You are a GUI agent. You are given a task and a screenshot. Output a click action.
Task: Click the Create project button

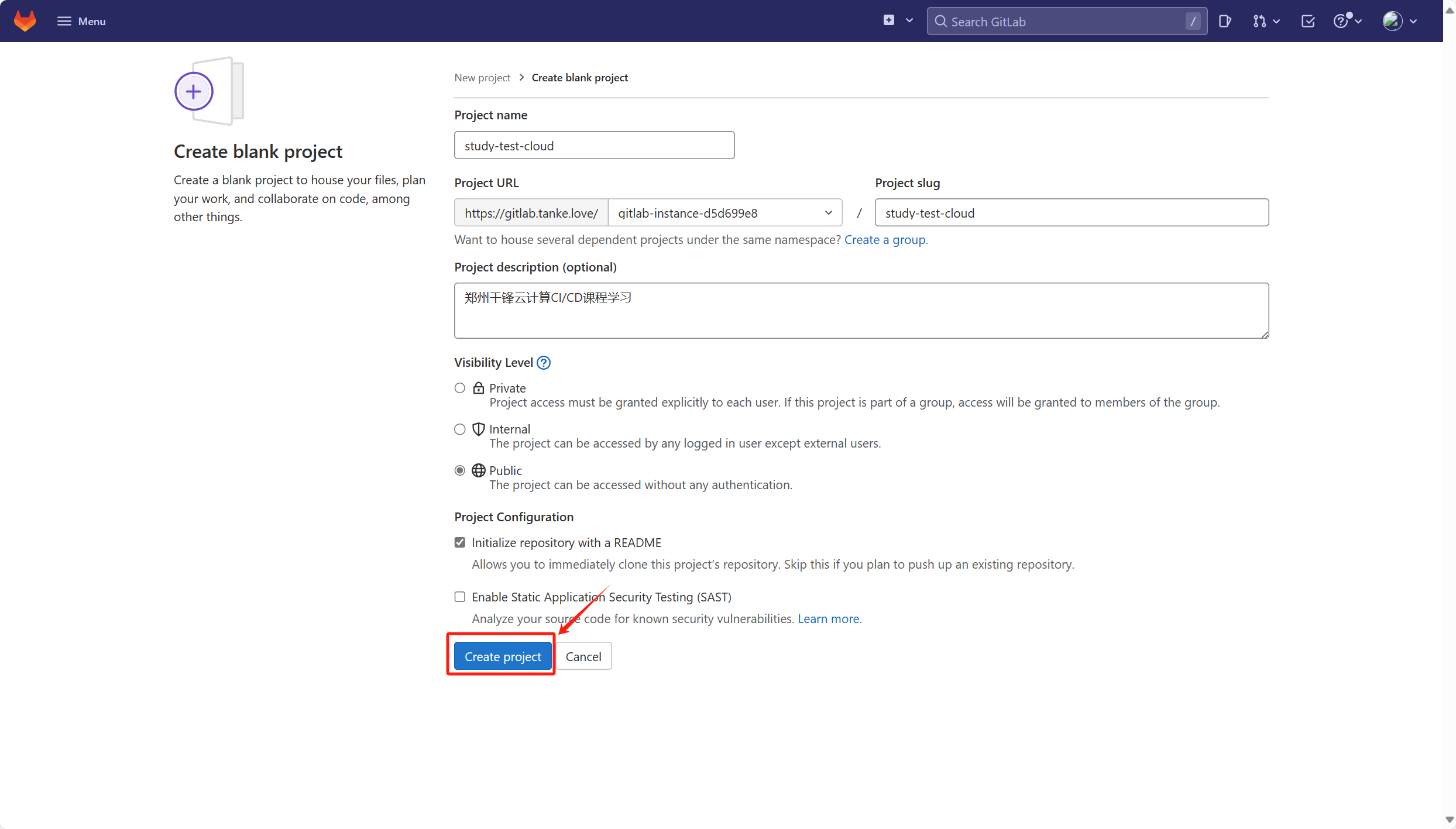(503, 656)
